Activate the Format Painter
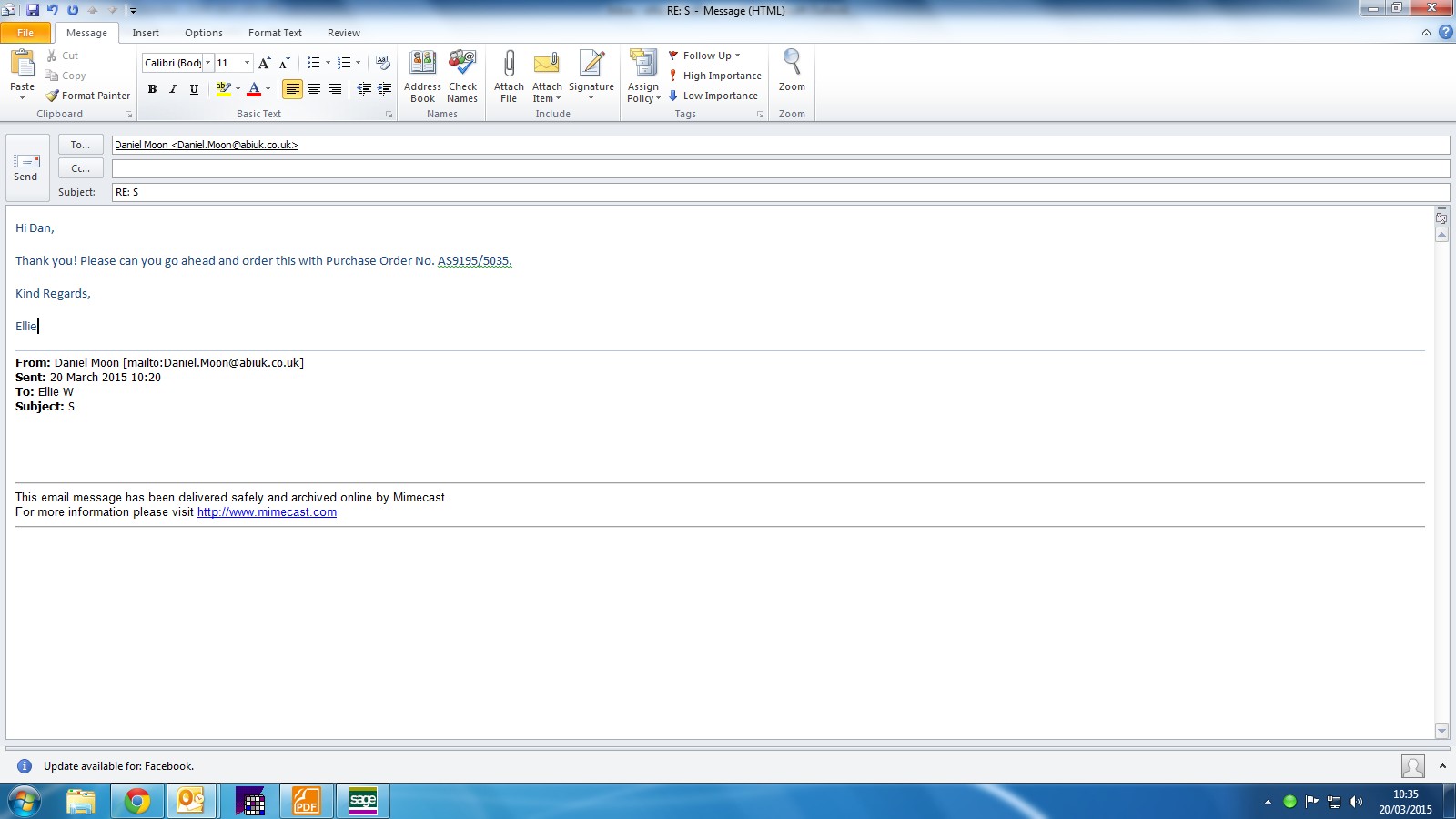This screenshot has width=1456, height=819. point(88,96)
